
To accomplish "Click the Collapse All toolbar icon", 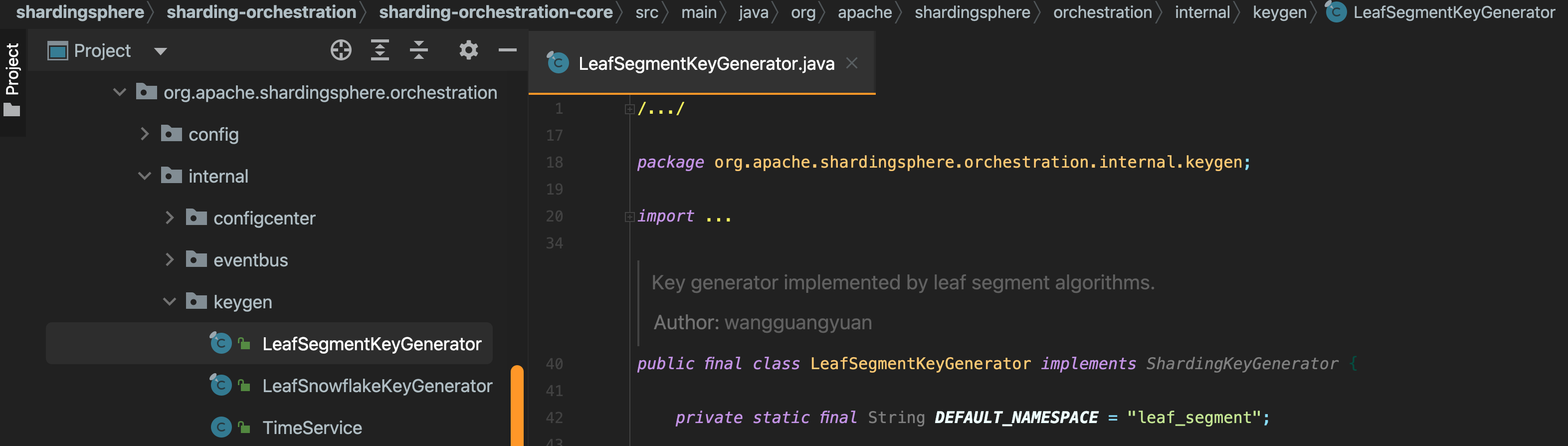I will click(419, 50).
